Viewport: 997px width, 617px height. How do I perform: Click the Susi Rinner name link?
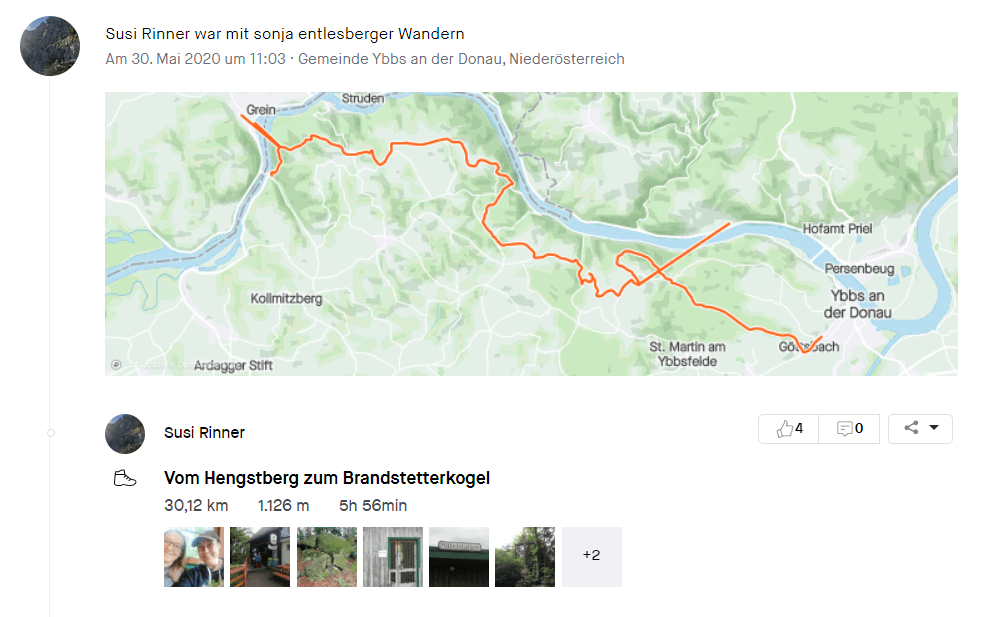pyautogui.click(x=204, y=433)
